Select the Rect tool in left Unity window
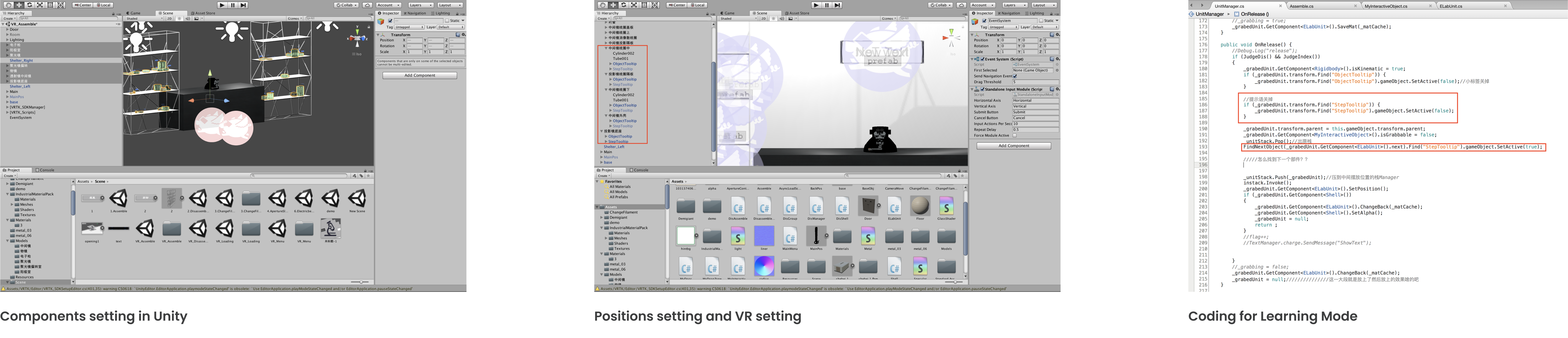This screenshot has height=338, width=1568. click(x=50, y=5)
